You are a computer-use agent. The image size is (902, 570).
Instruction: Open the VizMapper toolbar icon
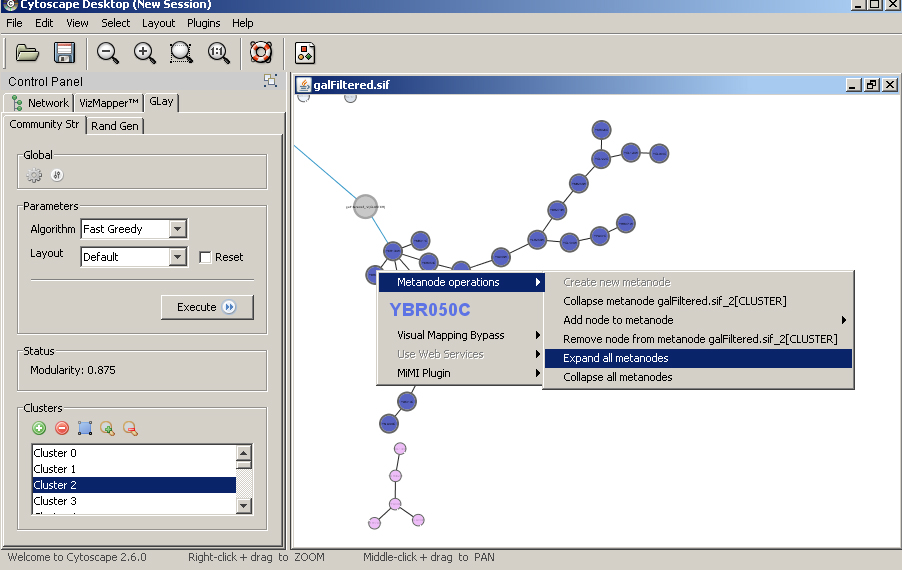pos(306,53)
